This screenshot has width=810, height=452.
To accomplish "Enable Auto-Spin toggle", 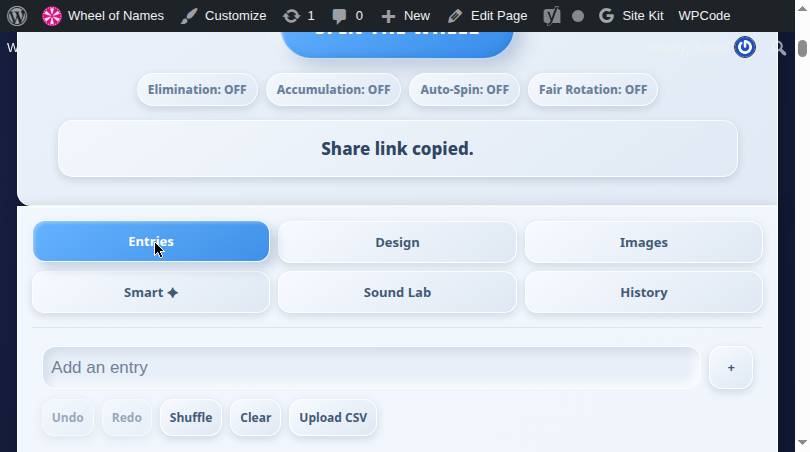I will 464,90.
